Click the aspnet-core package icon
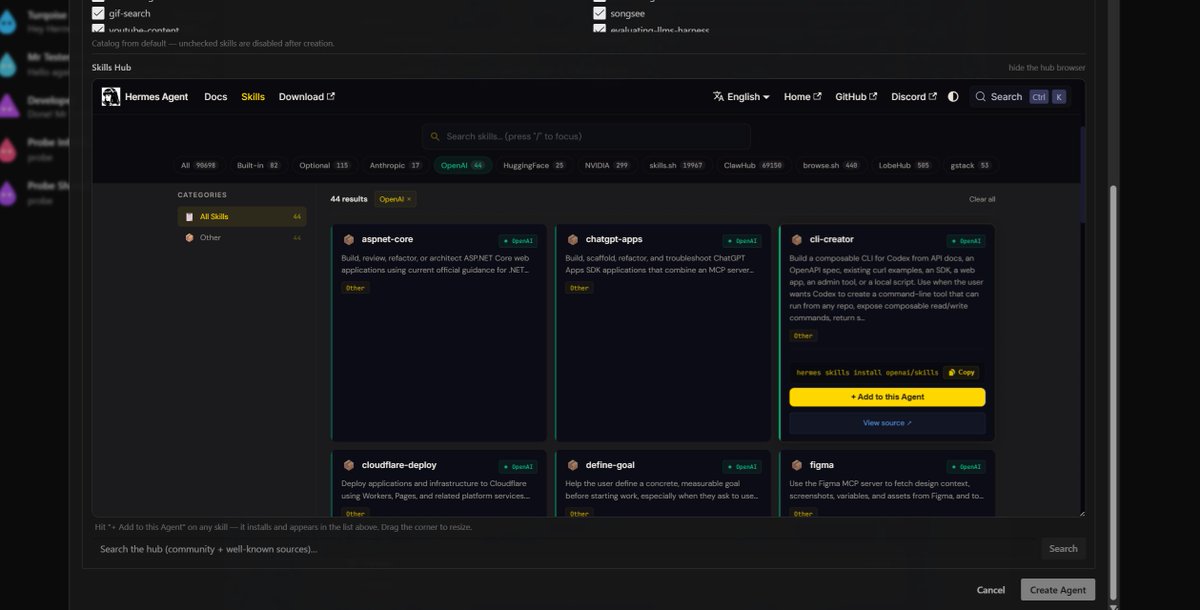This screenshot has height=610, width=1200. 348,240
